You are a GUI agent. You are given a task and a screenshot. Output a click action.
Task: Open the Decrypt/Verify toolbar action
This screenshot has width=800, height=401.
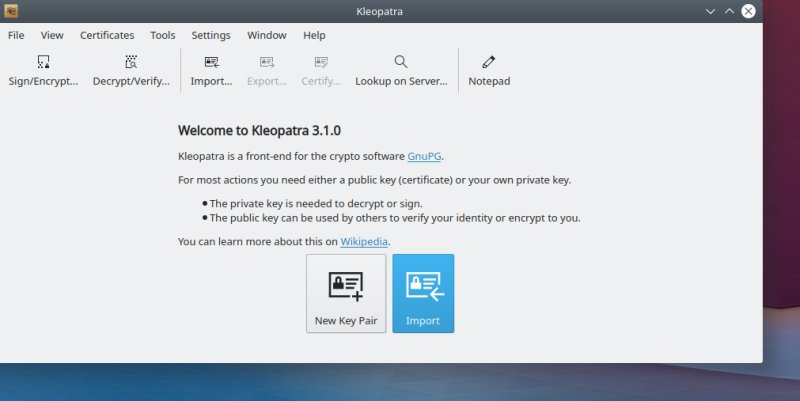pos(131,70)
